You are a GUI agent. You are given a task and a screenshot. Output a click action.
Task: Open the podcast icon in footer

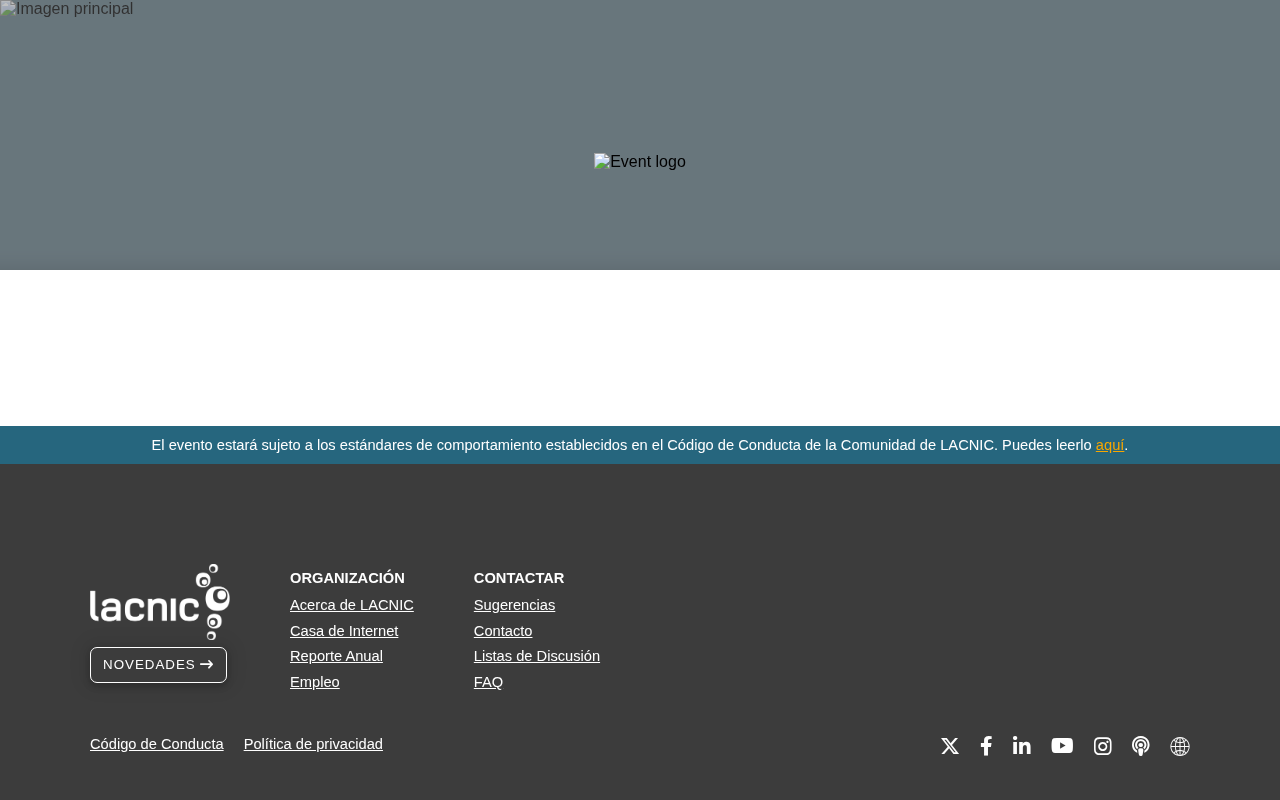pyautogui.click(x=1141, y=746)
